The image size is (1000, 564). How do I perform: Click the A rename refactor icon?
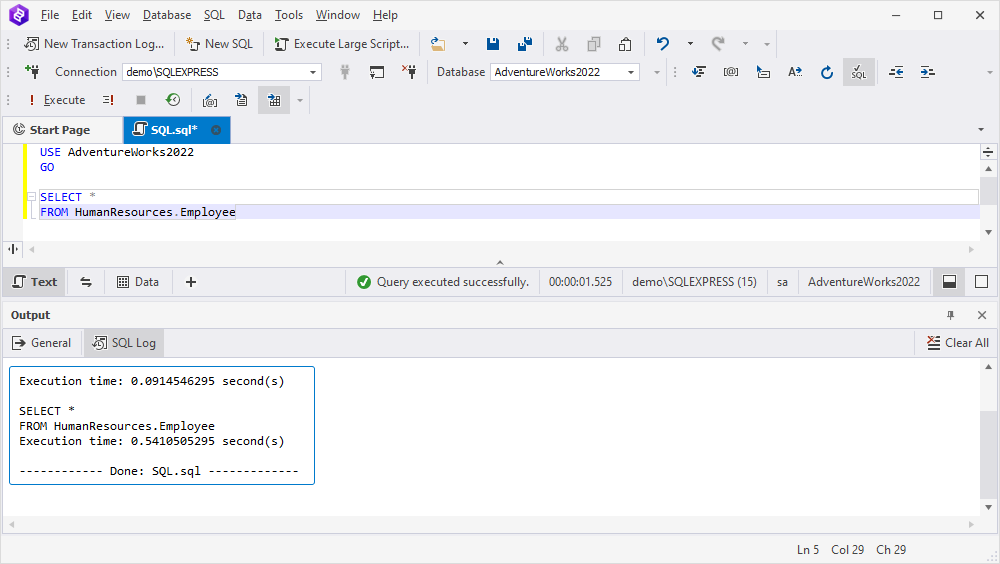(x=795, y=72)
